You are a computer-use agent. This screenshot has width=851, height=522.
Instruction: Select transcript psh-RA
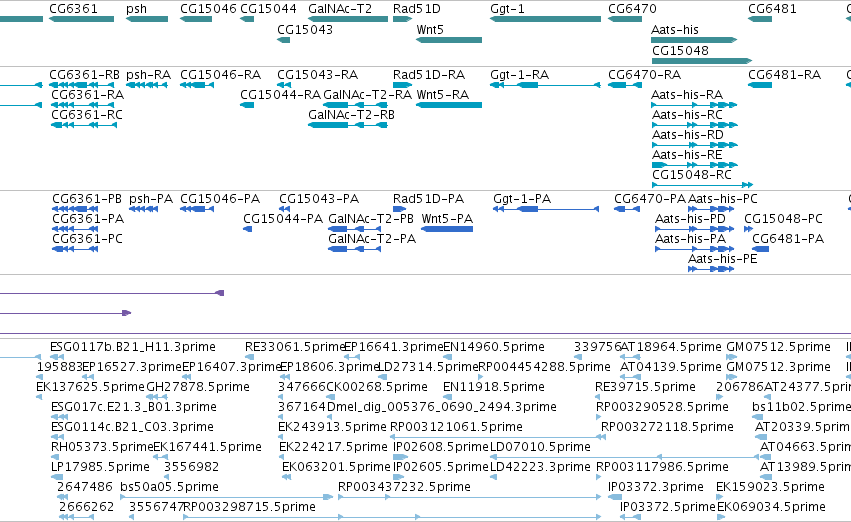(x=148, y=74)
